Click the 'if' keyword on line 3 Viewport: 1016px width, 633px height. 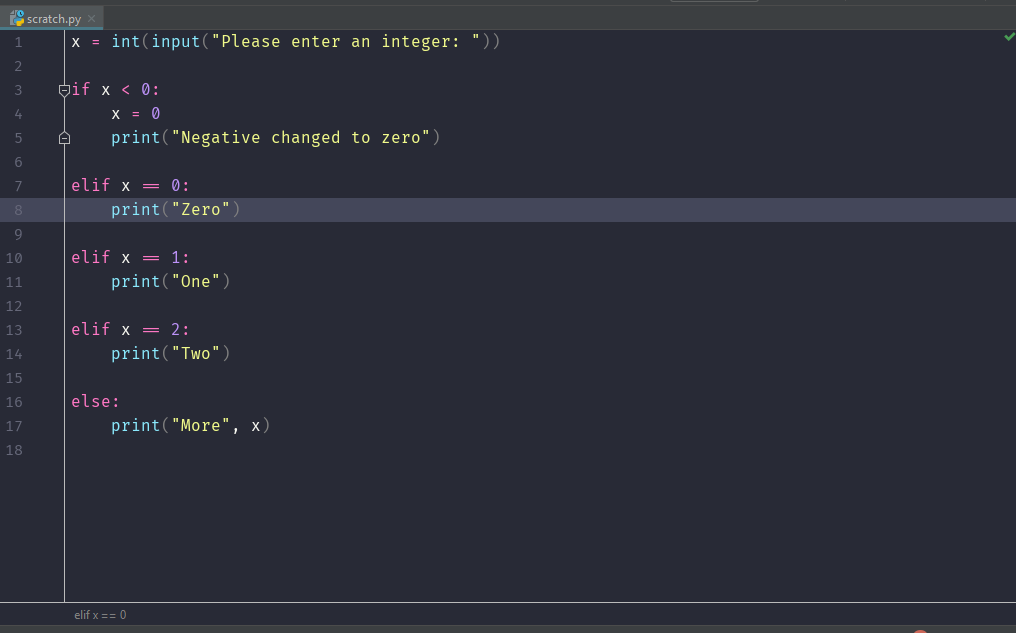click(81, 89)
